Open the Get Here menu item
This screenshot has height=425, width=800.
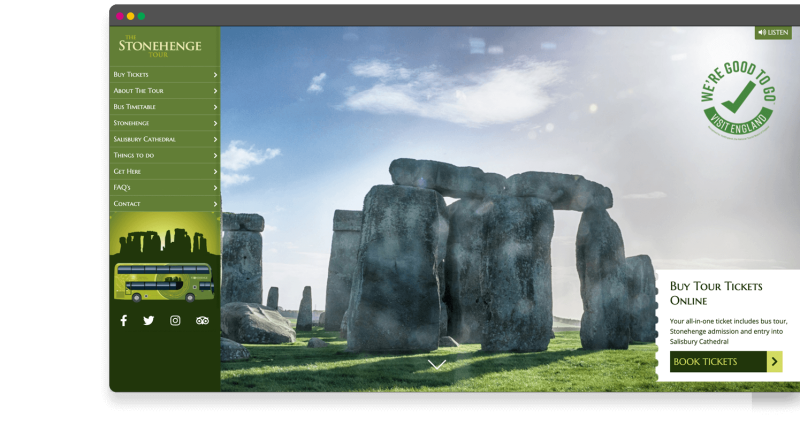[127, 171]
